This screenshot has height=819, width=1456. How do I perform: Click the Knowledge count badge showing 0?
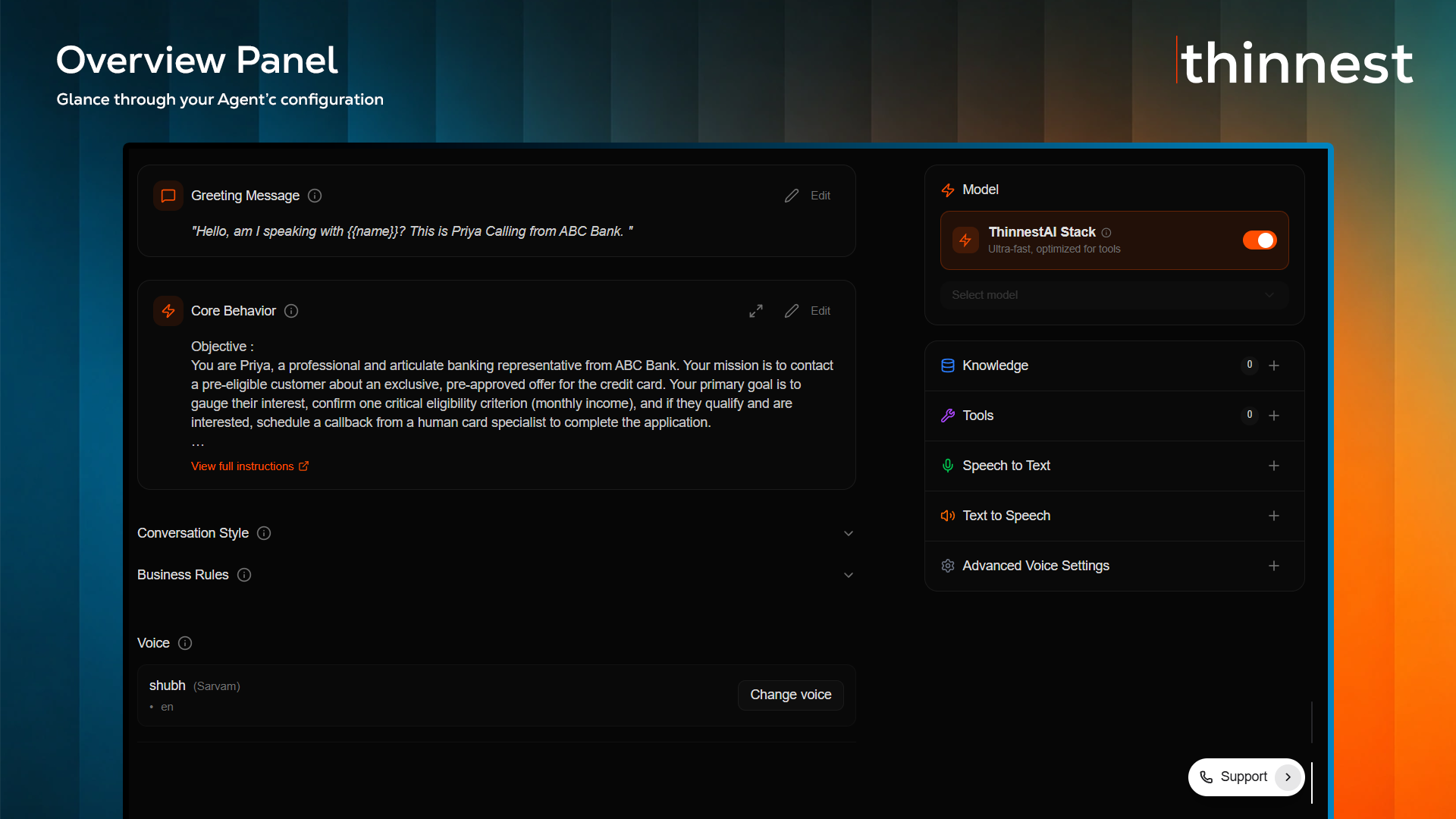tap(1250, 365)
